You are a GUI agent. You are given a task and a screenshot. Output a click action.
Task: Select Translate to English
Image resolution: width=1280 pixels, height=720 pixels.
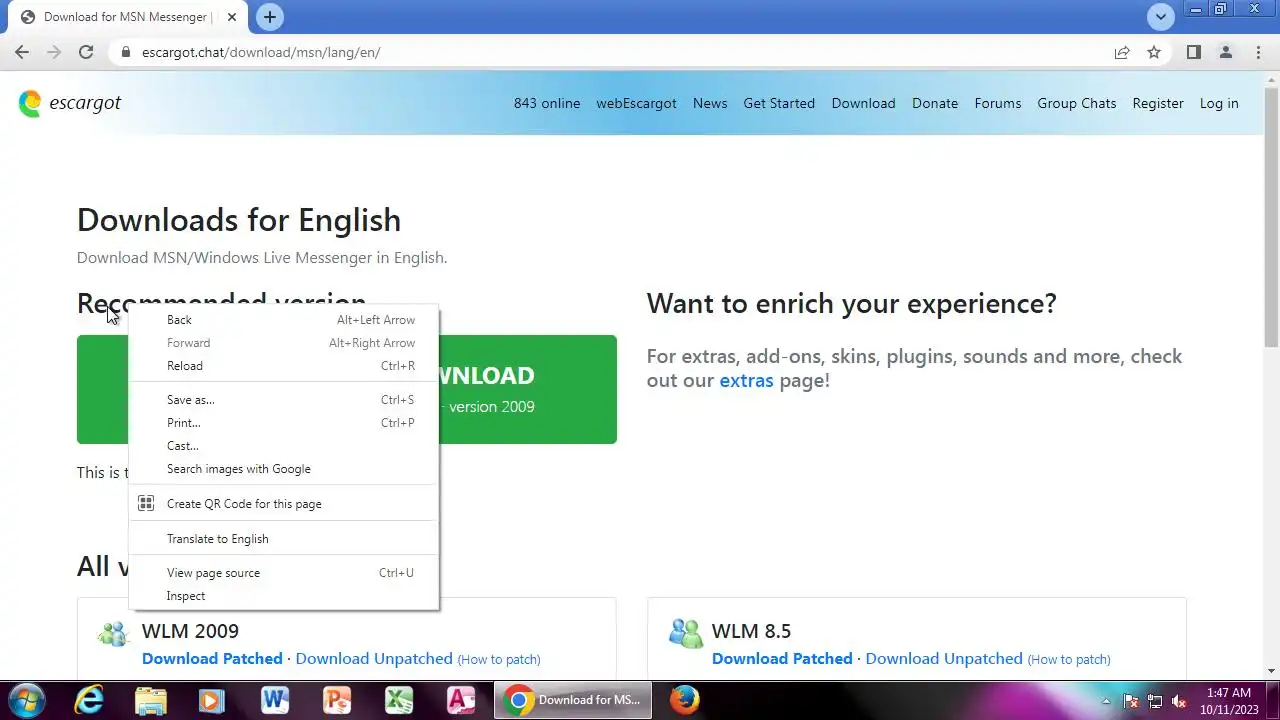click(x=284, y=539)
